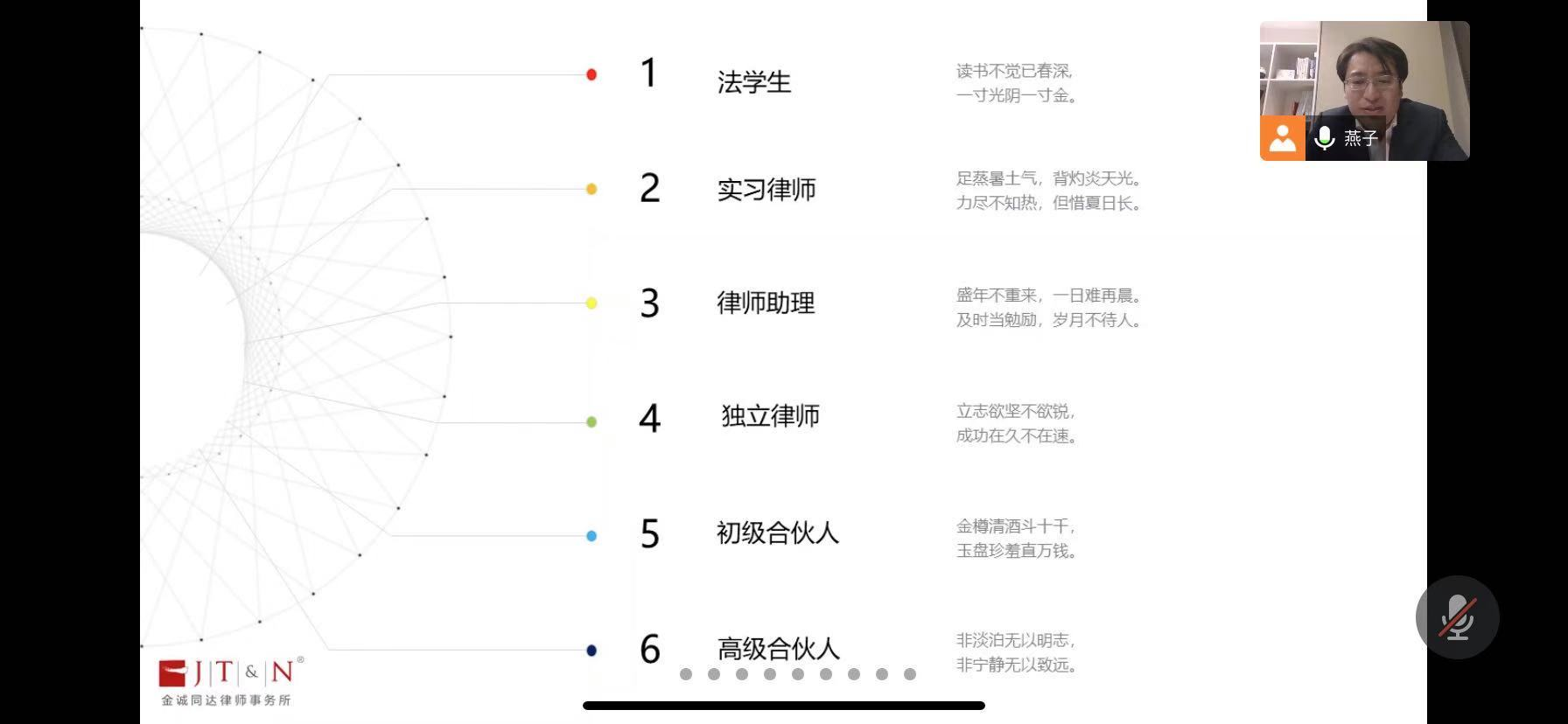1568x724 pixels.
Task: Tap the 初级合伙人 stage title
Action: (777, 533)
